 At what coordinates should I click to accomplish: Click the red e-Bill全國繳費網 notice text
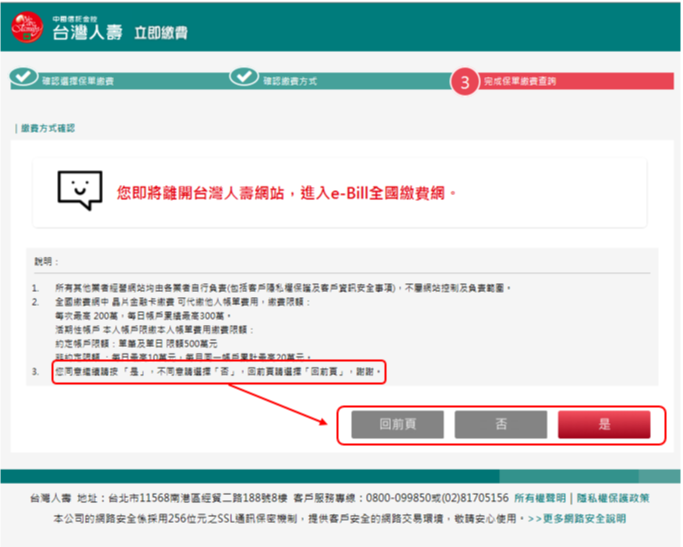[x=286, y=193]
